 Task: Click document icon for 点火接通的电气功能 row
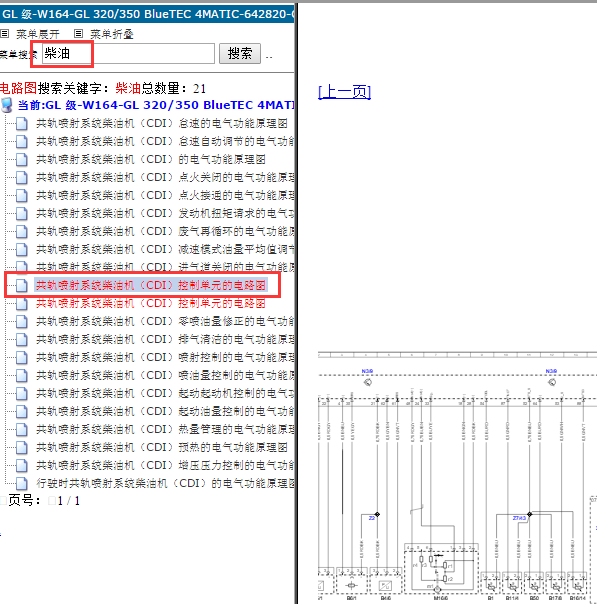pos(22,196)
